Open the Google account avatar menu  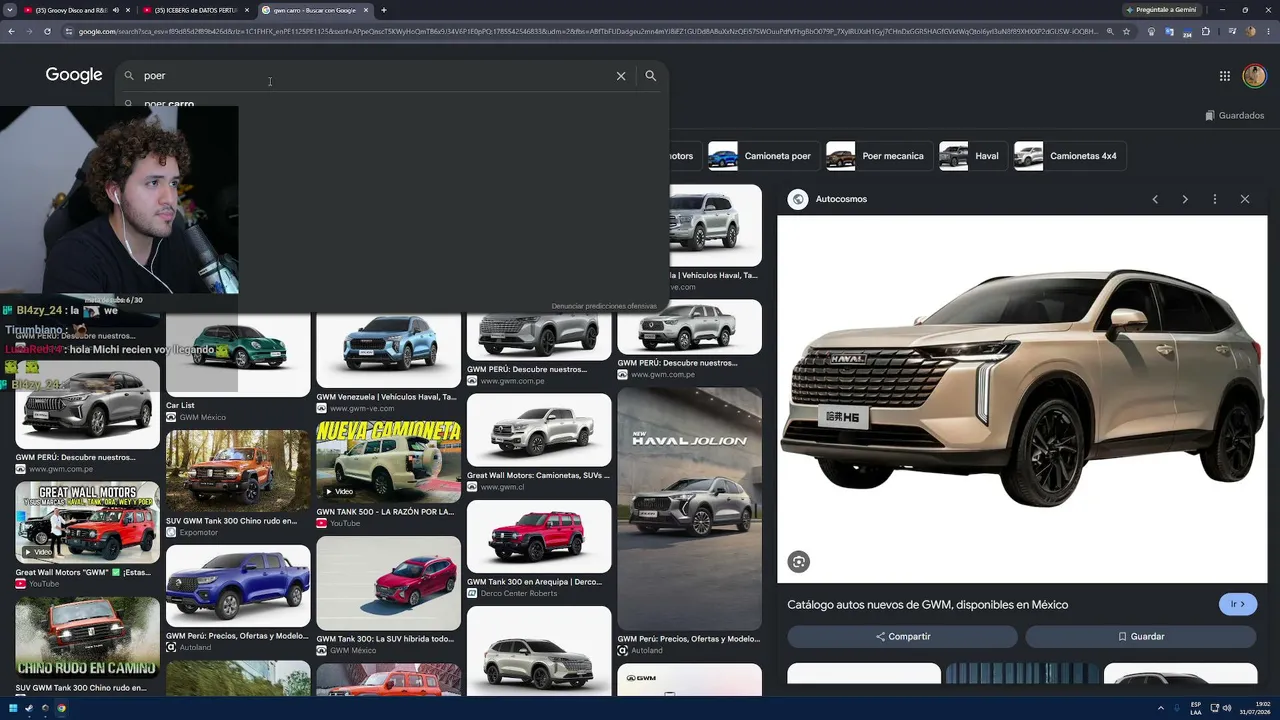[x=1254, y=76]
